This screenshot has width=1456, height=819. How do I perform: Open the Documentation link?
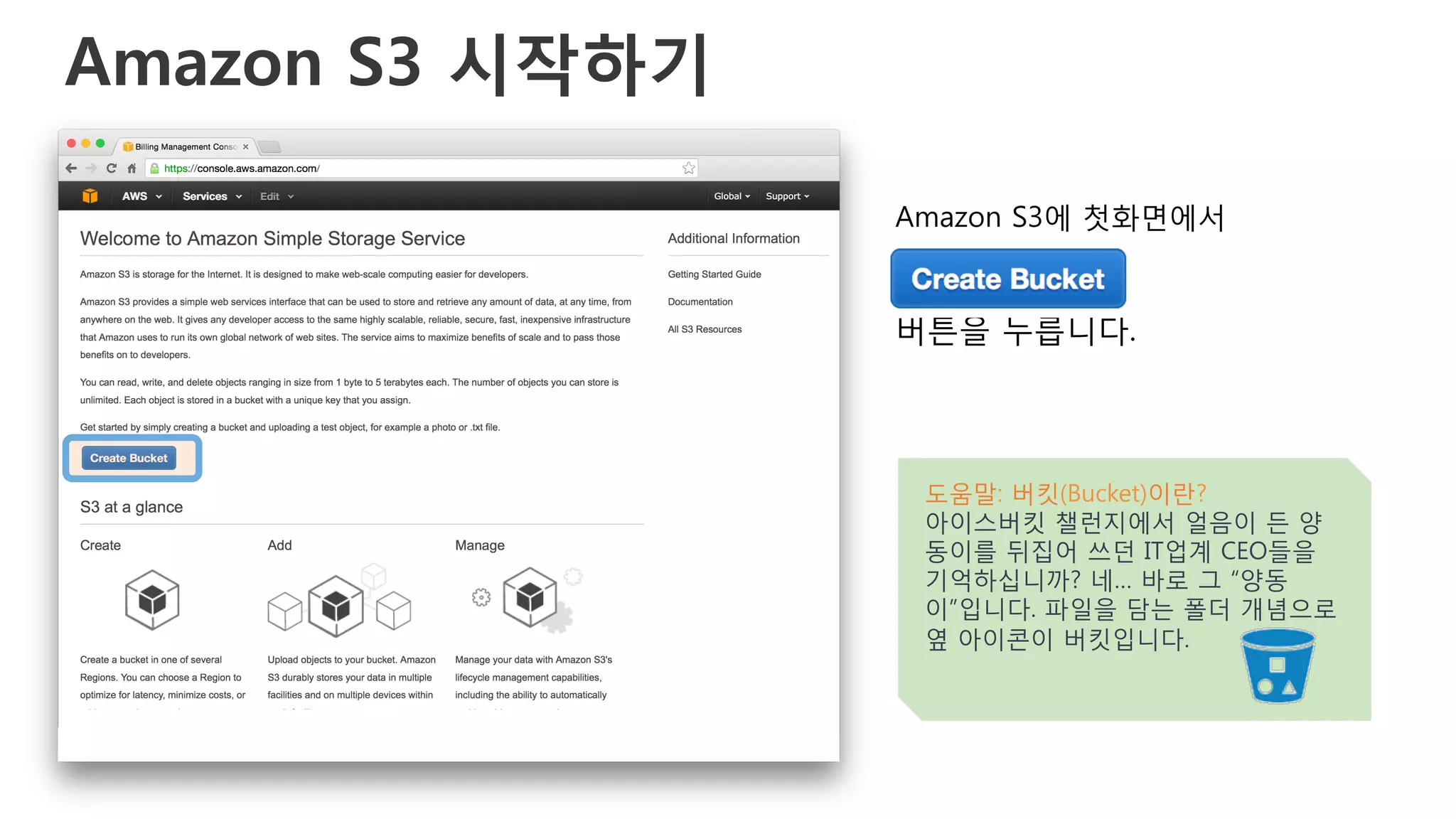(x=700, y=302)
